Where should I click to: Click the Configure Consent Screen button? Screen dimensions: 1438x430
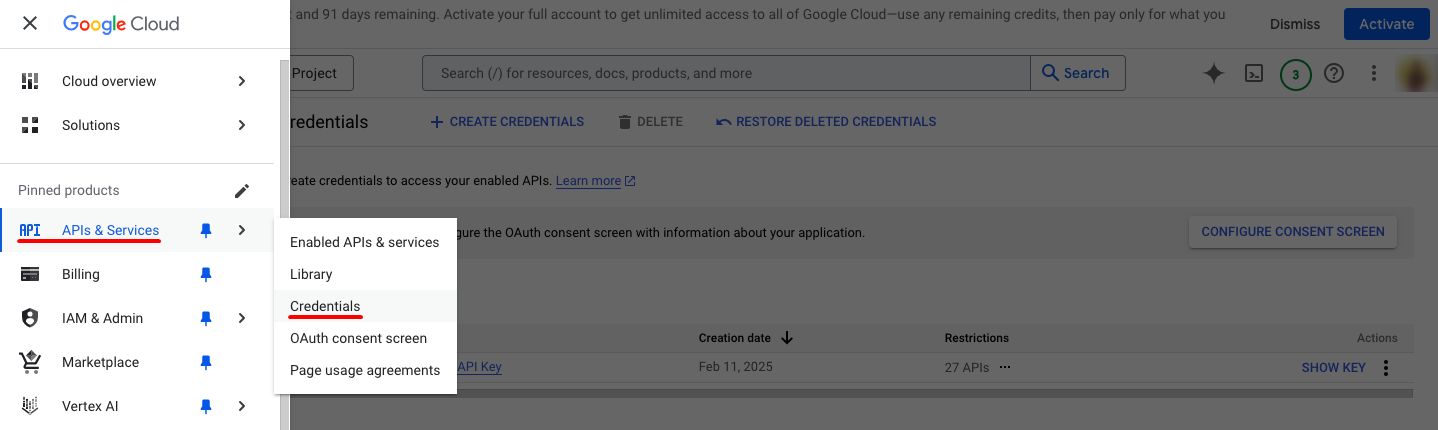click(1293, 231)
